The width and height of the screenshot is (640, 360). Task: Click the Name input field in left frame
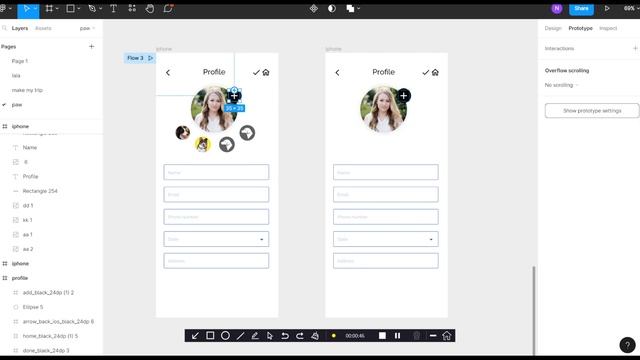pos(216,172)
